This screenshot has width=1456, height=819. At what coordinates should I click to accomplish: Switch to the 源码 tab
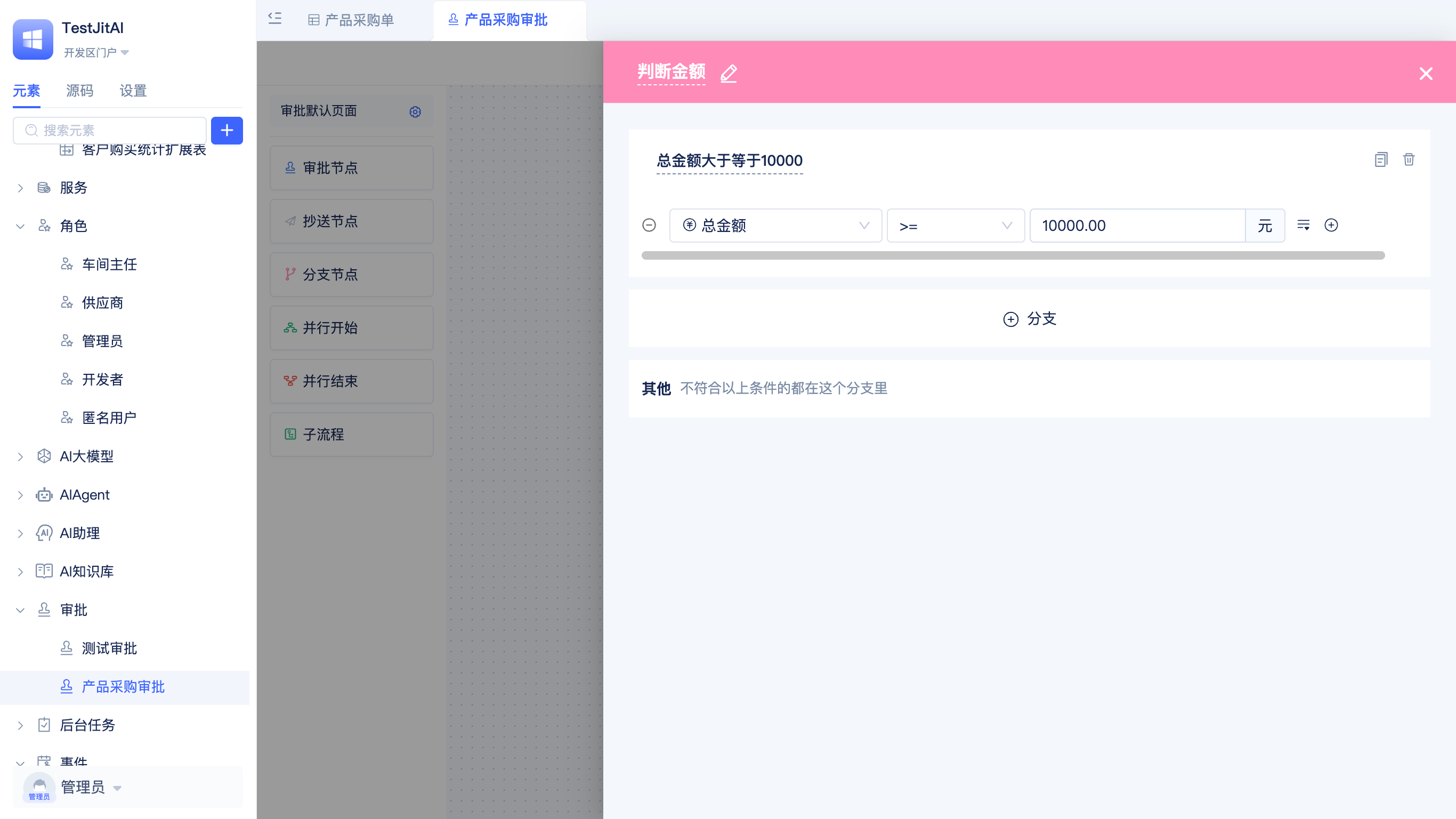(80, 91)
